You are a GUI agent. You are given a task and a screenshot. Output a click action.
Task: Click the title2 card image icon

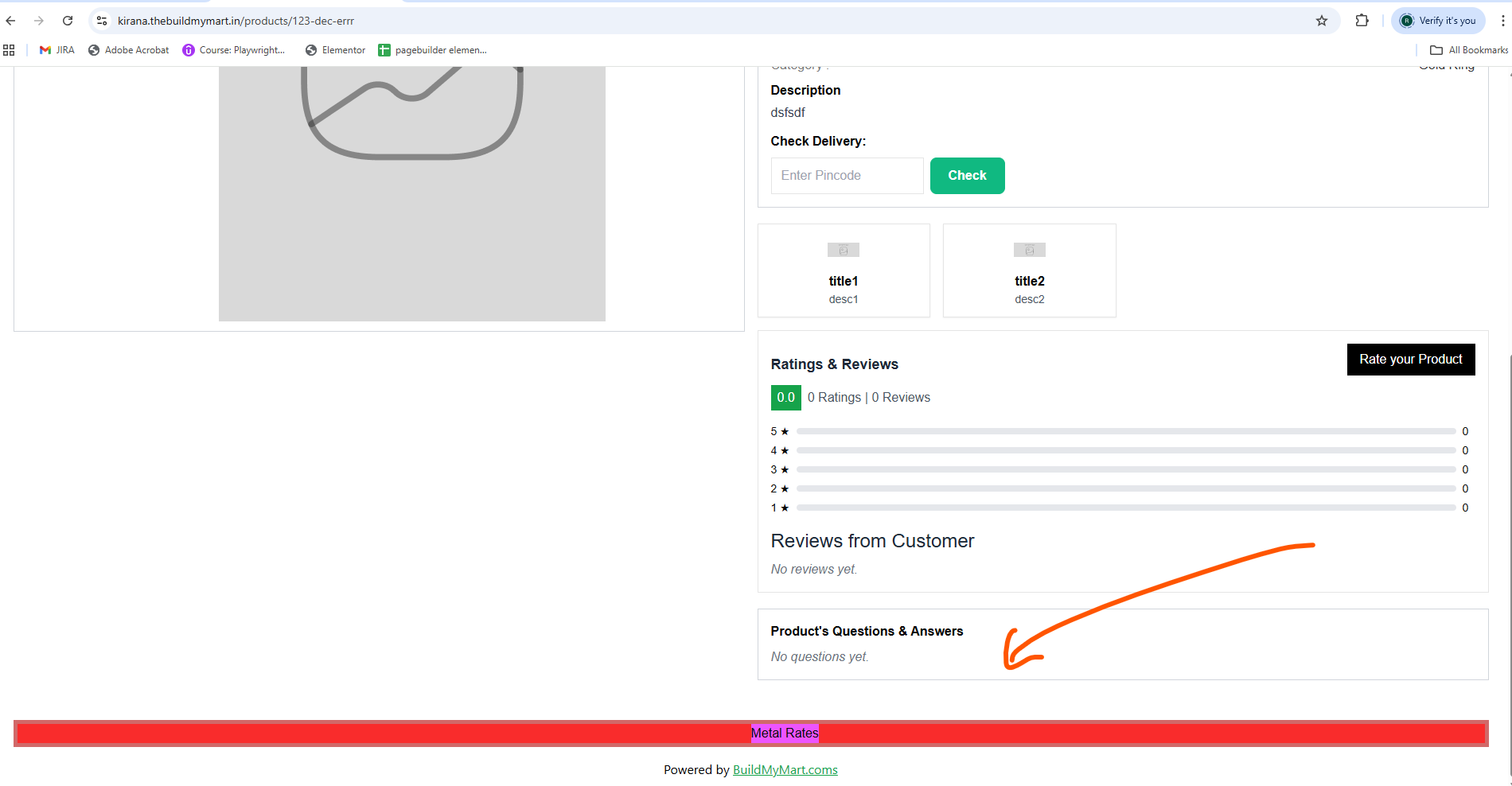point(1029,250)
